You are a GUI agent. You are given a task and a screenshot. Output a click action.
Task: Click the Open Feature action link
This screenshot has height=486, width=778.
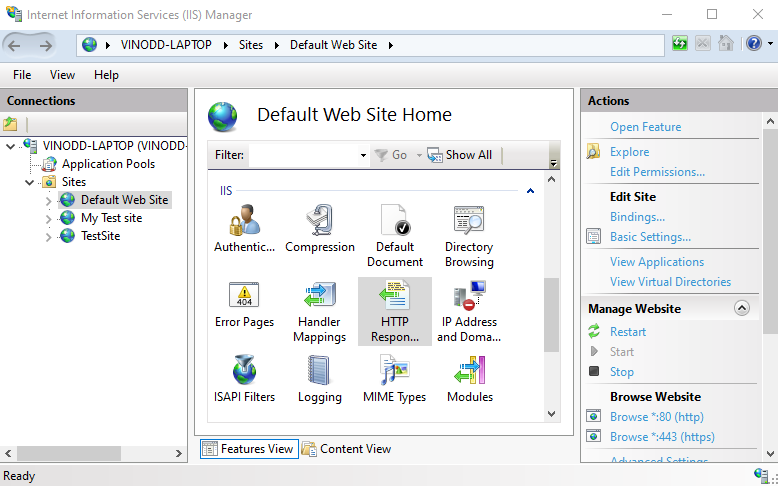646,127
